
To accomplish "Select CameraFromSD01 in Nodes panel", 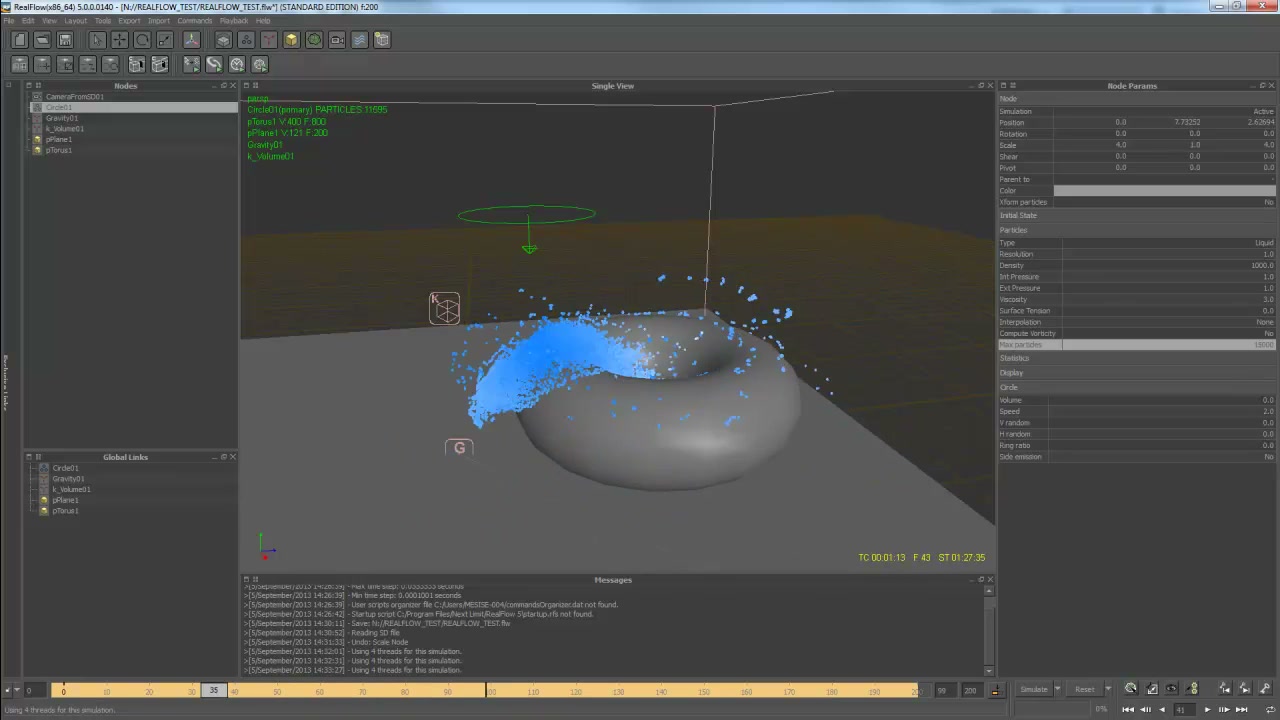I will (x=74, y=97).
